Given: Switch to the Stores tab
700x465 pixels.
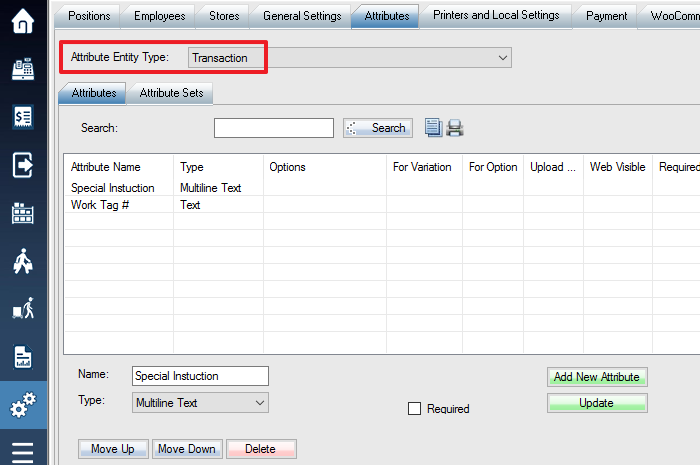Looking at the screenshot, I should coord(224,16).
